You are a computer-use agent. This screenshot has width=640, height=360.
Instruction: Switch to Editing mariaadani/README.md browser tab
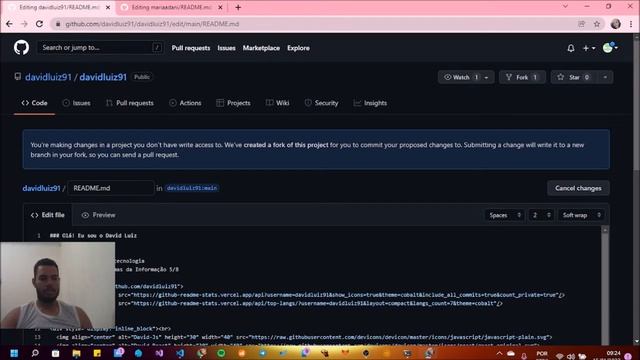(171, 7)
